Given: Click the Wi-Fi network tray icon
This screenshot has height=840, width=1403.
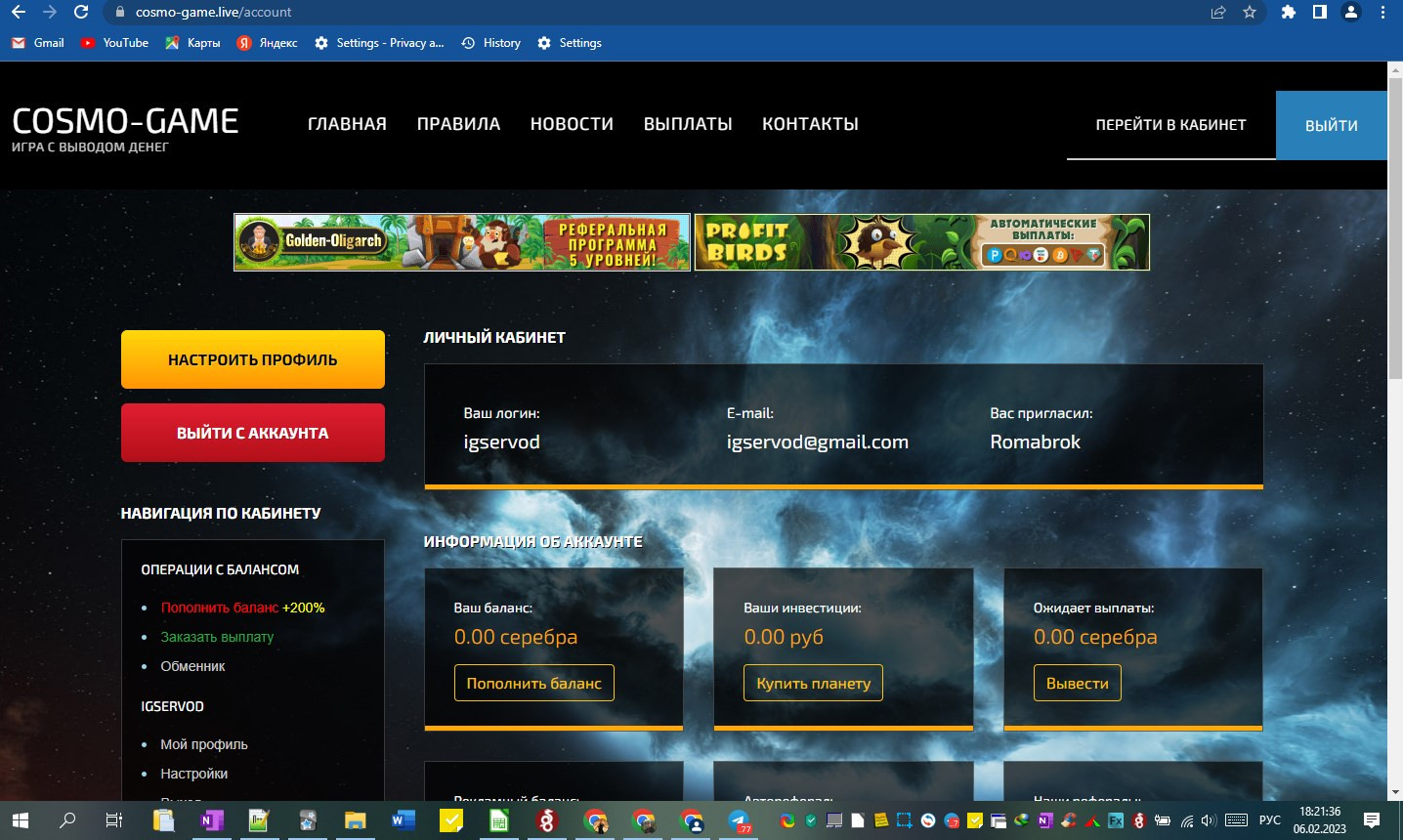Looking at the screenshot, I should (1187, 820).
